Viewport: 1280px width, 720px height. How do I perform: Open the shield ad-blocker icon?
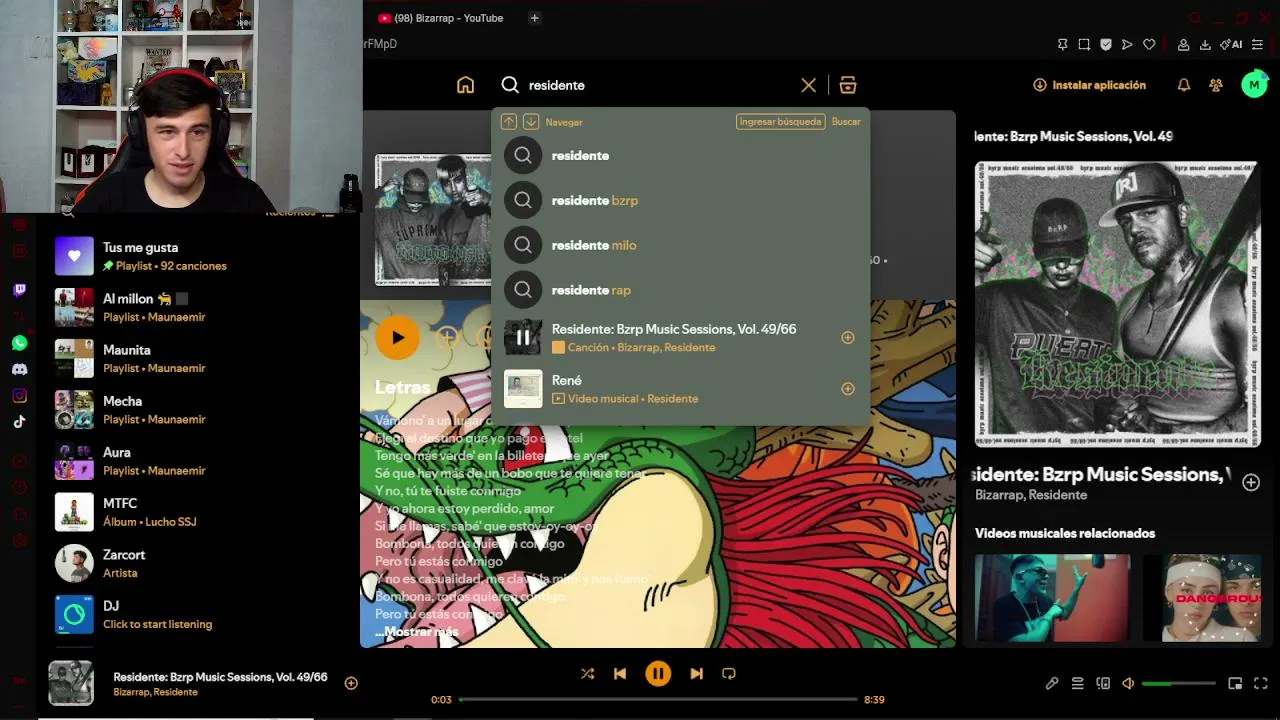[1106, 44]
